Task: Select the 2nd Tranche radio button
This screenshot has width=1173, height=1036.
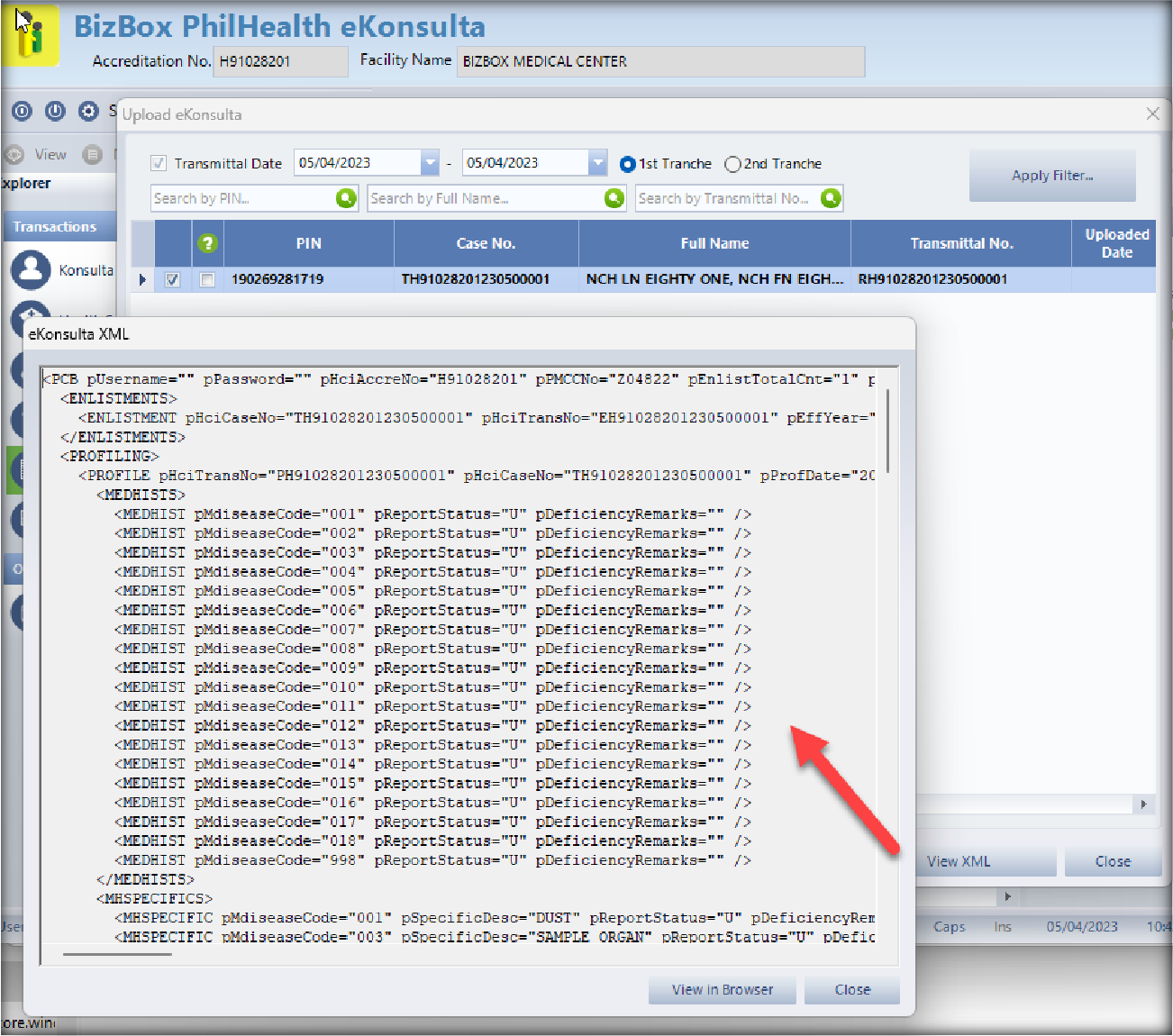Action: (x=732, y=164)
